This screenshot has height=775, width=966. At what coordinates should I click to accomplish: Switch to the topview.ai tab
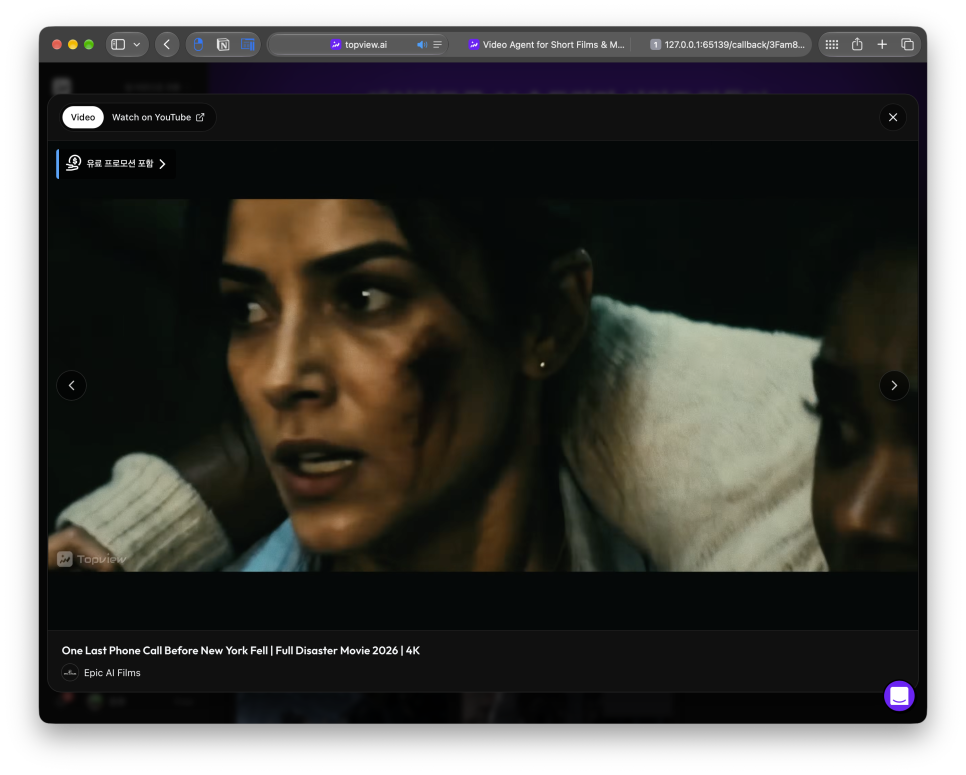(359, 44)
